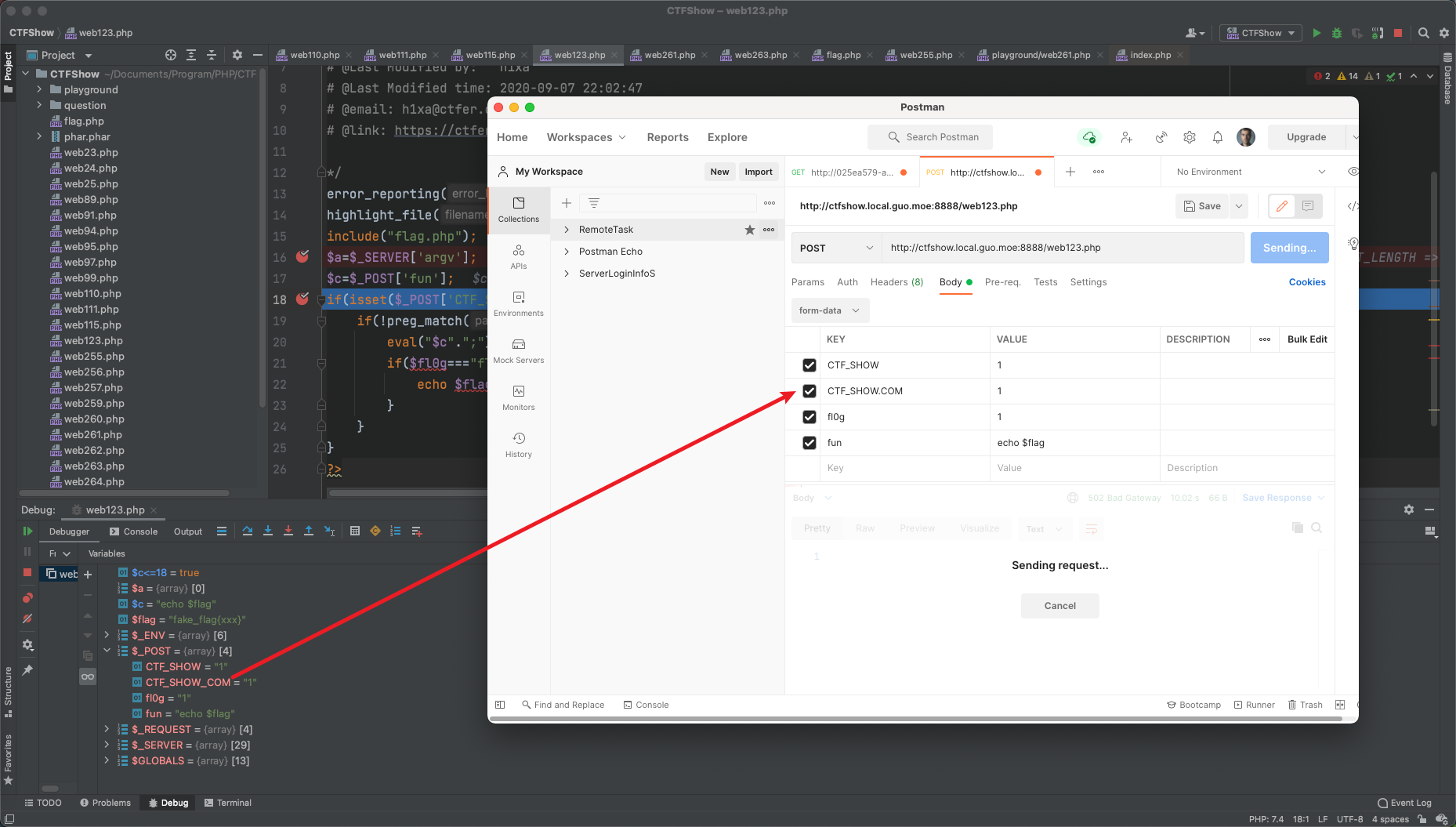Click the horizontal scrollbar under the Project tree
This screenshot has height=827, width=1456.
click(125, 493)
